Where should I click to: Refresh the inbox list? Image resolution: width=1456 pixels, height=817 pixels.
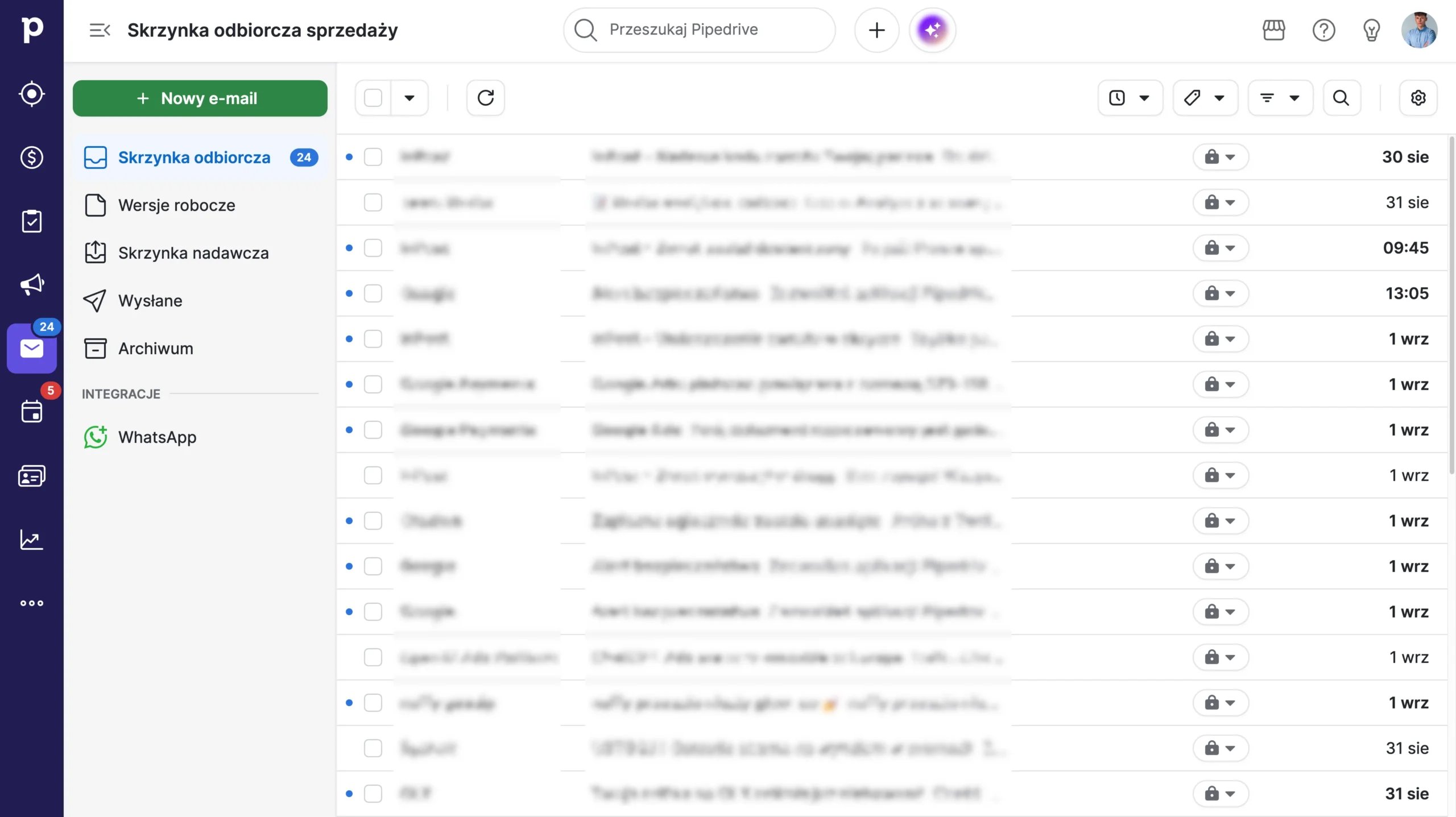click(x=486, y=98)
